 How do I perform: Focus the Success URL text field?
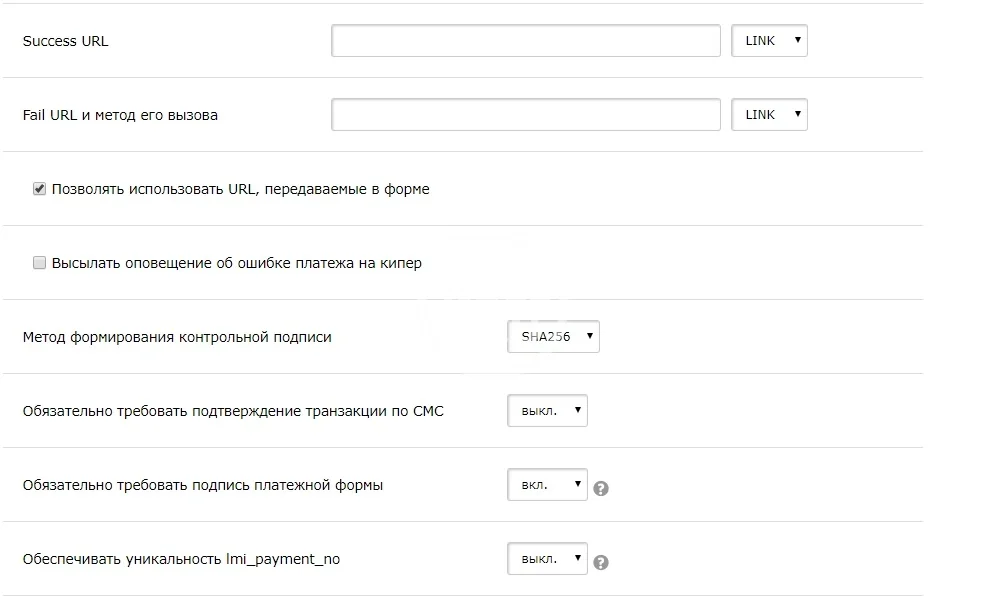tap(526, 41)
